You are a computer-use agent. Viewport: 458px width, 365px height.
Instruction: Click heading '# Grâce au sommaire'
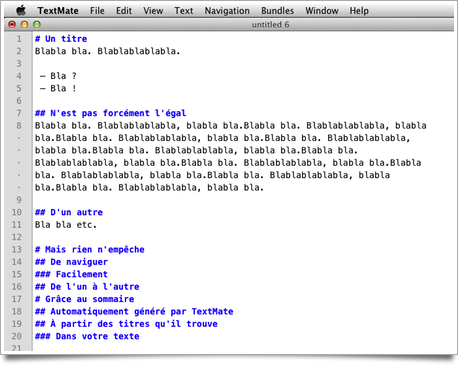click(x=85, y=299)
